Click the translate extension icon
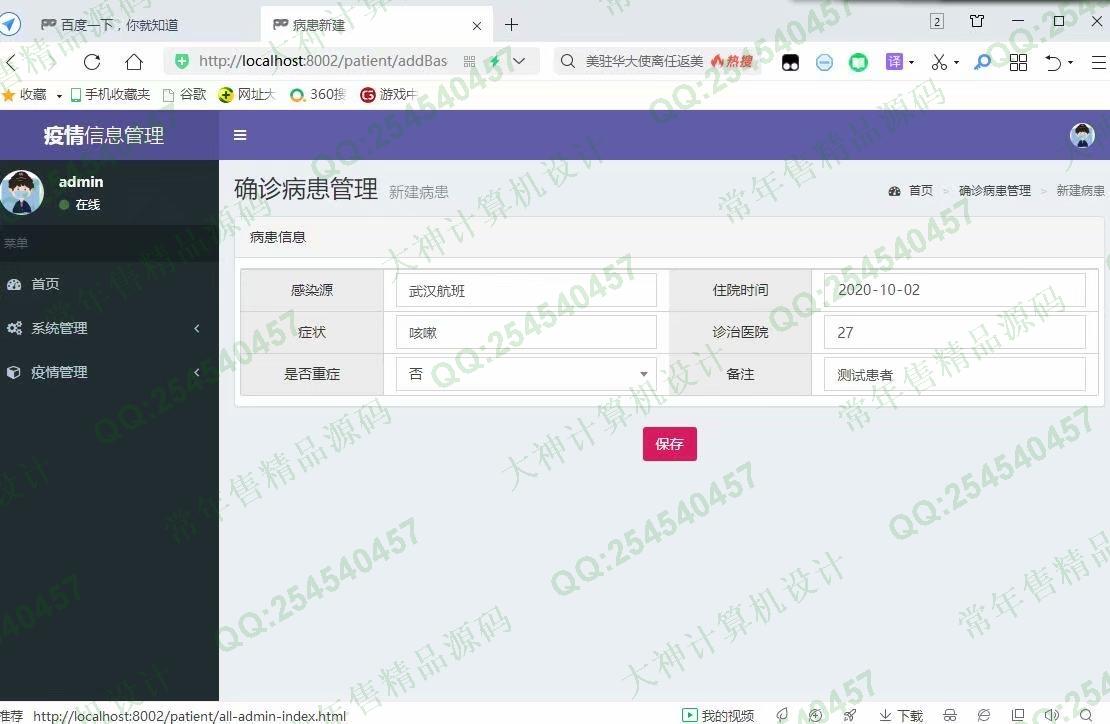The width and height of the screenshot is (1110, 724). [894, 62]
